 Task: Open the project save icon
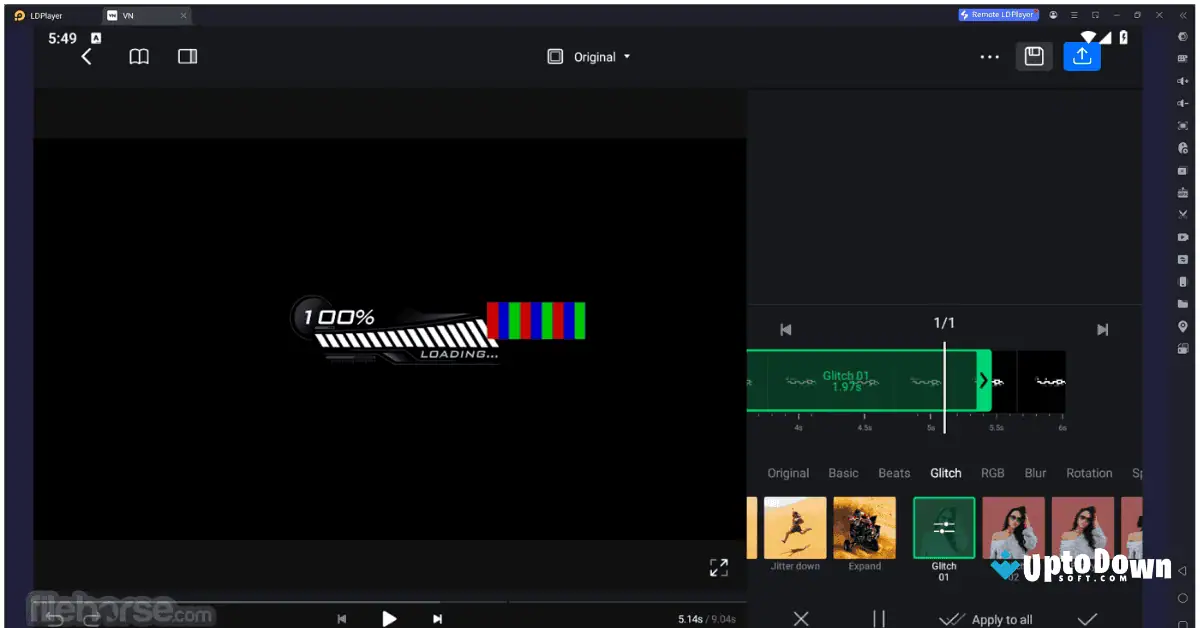pyautogui.click(x=1034, y=56)
